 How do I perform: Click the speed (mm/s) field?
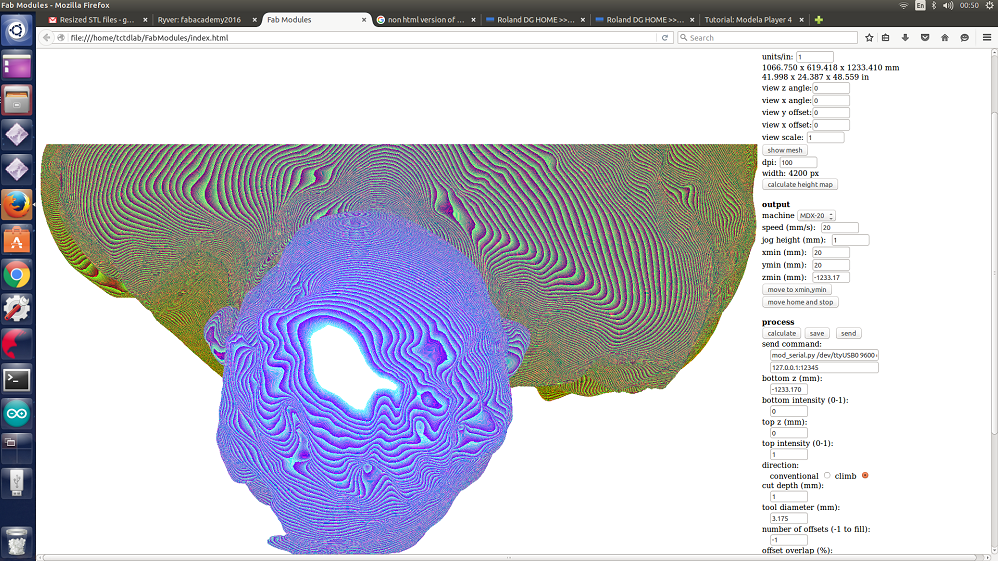coord(840,228)
